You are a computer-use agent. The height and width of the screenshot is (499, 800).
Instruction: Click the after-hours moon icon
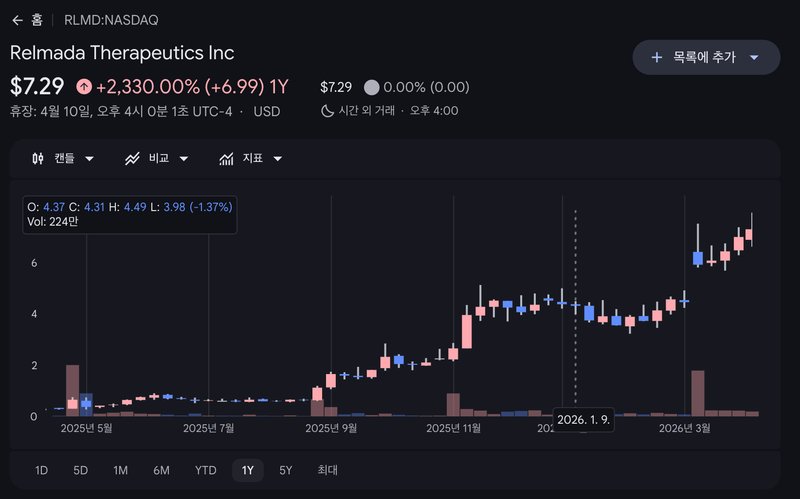point(327,110)
